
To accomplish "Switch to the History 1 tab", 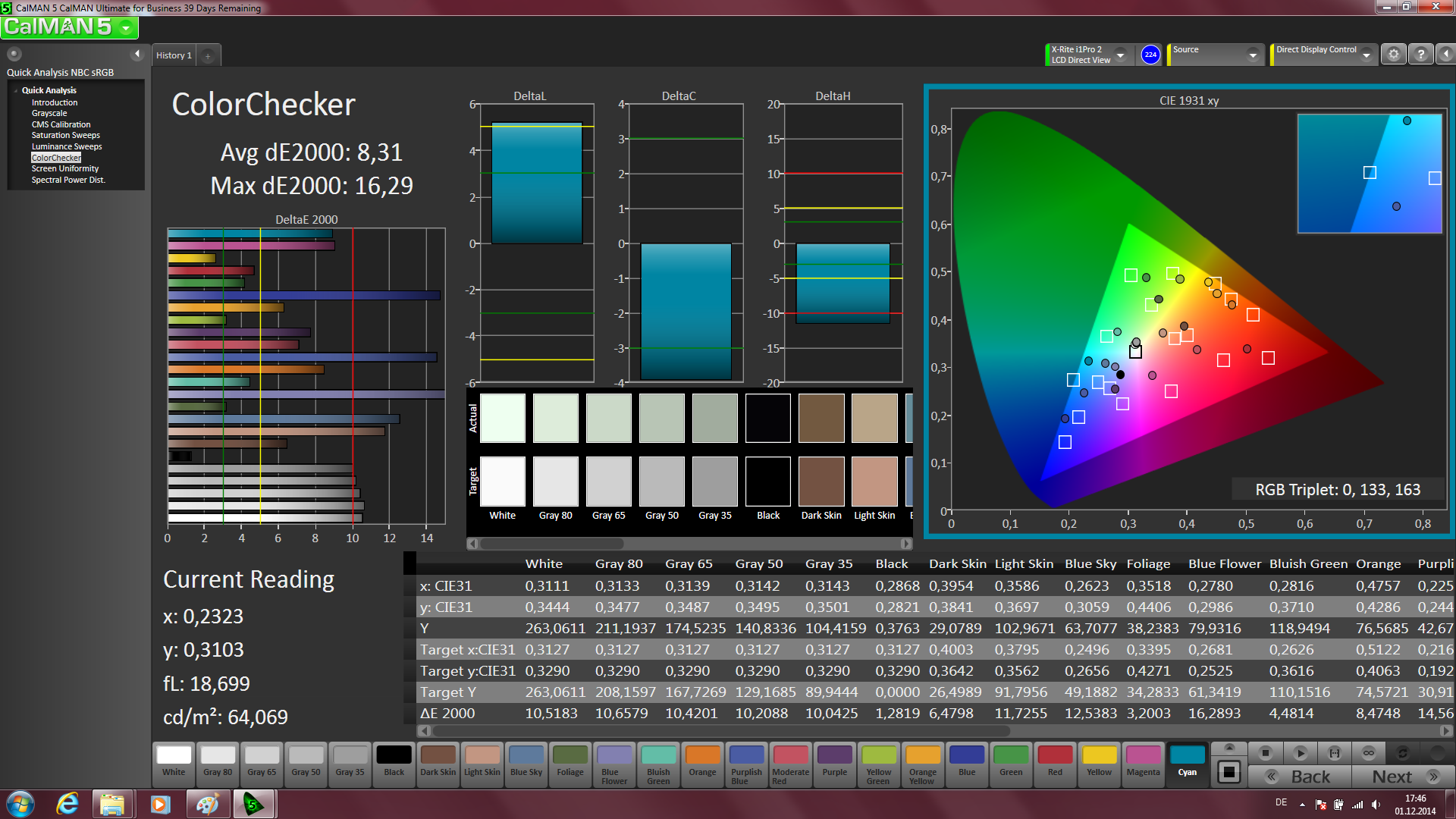I will pos(174,55).
